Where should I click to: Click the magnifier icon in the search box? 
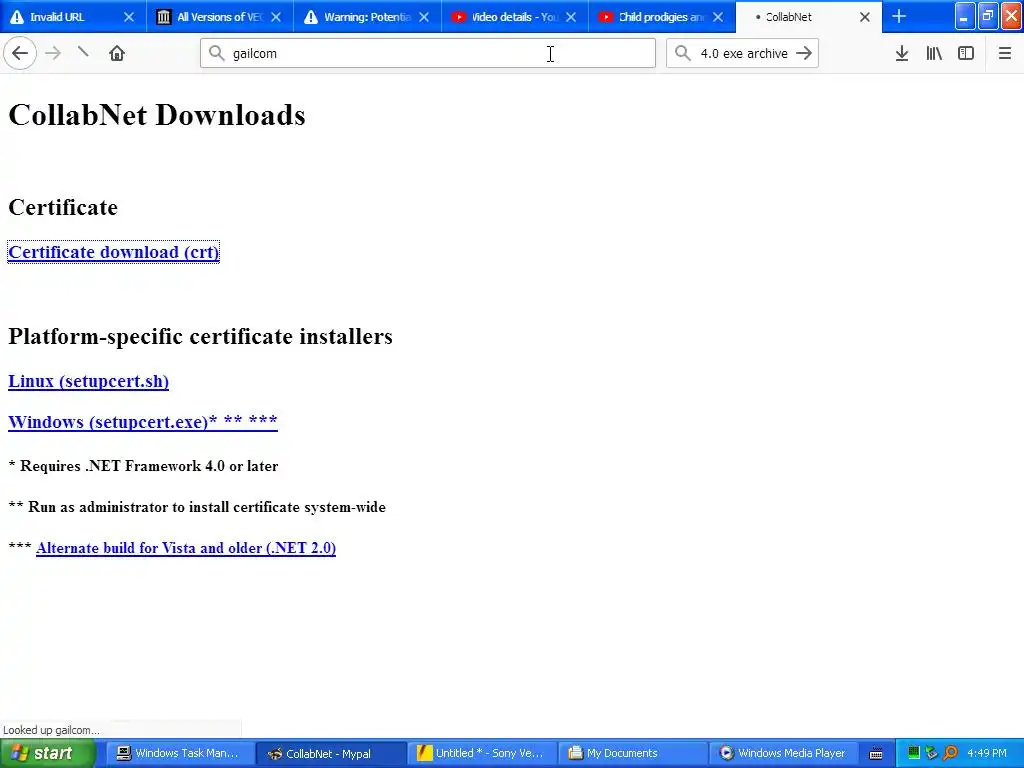(x=682, y=54)
